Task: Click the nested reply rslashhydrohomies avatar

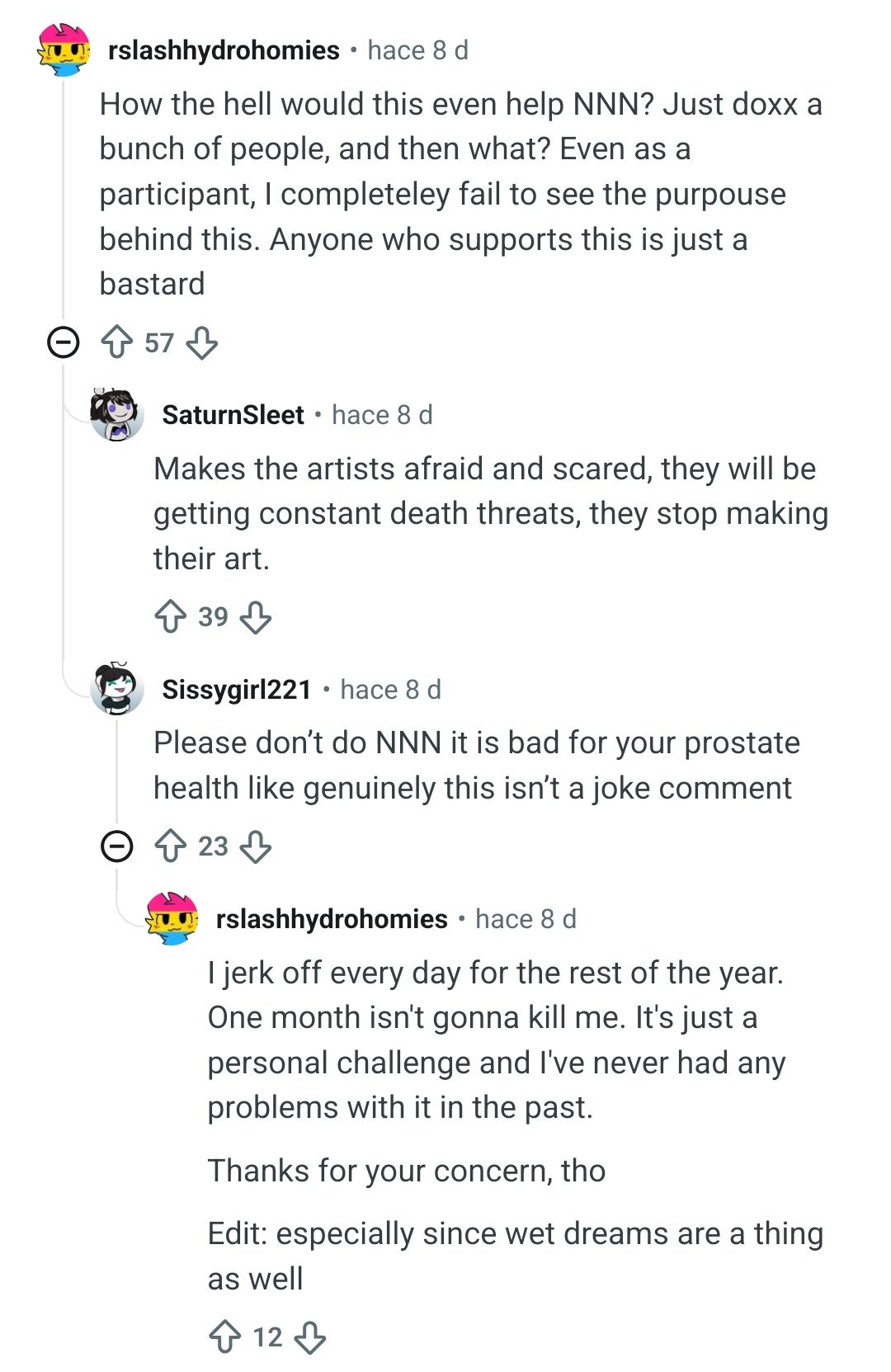Action: tap(172, 918)
